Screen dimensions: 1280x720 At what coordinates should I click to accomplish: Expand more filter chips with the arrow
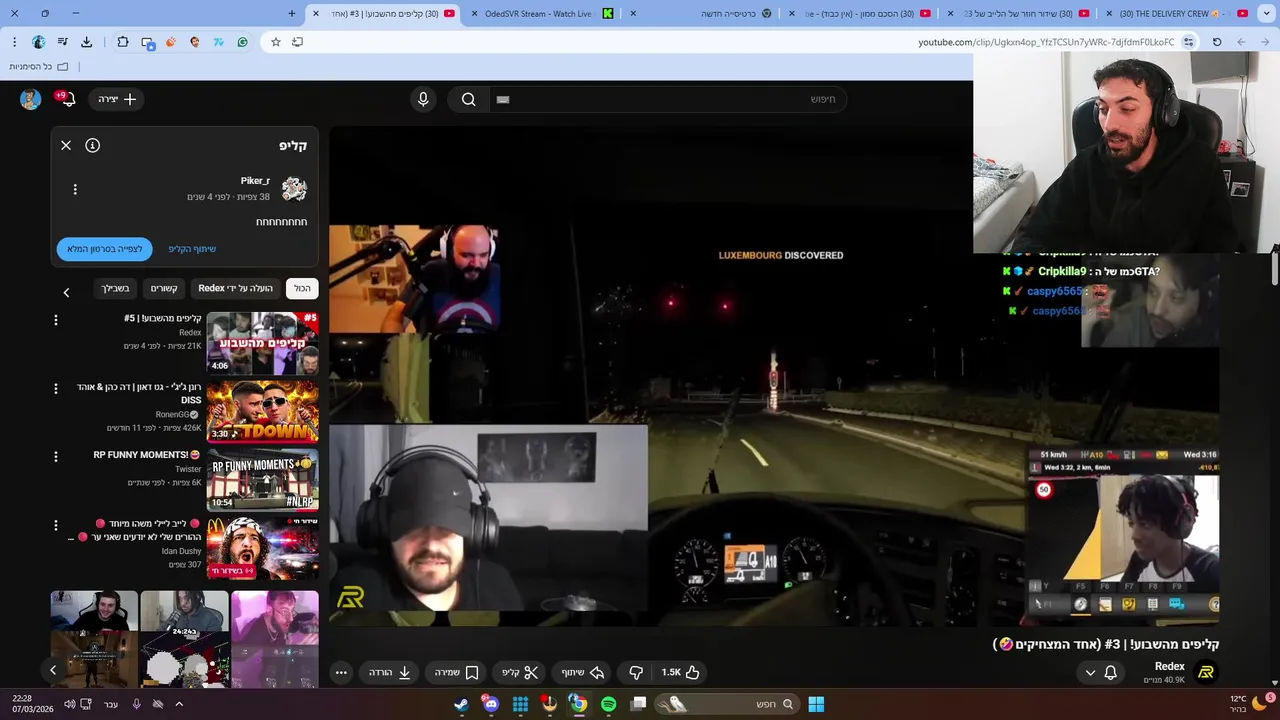tap(66, 292)
